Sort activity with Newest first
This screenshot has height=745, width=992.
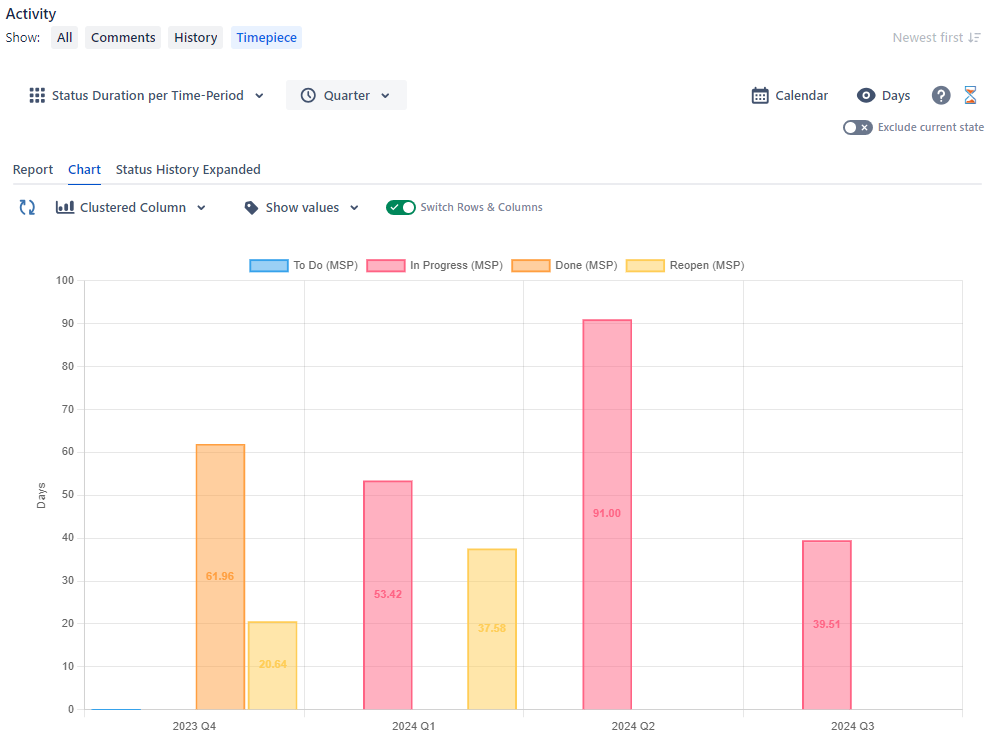coord(937,37)
